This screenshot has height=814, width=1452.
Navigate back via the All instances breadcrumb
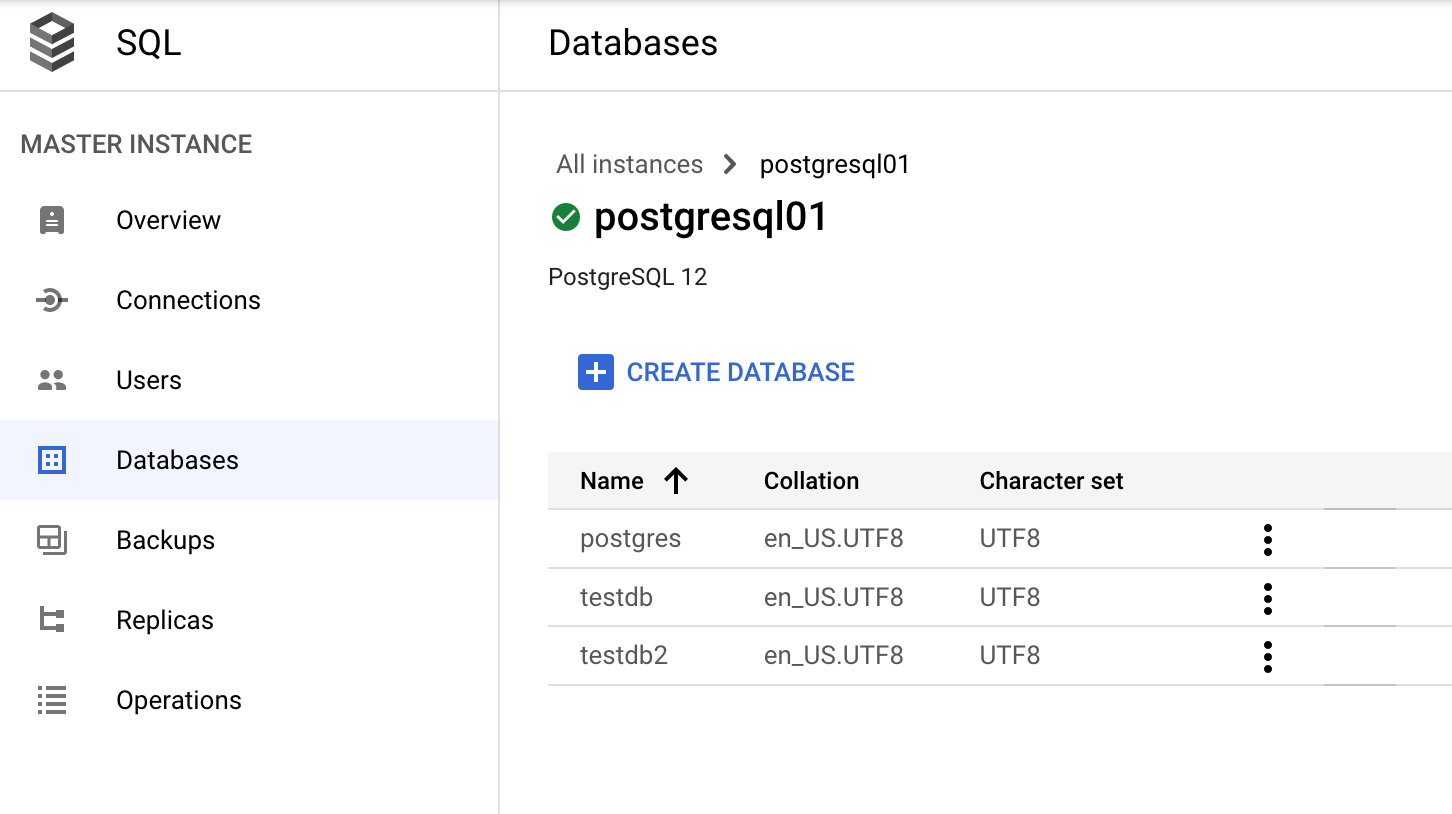(x=629, y=164)
